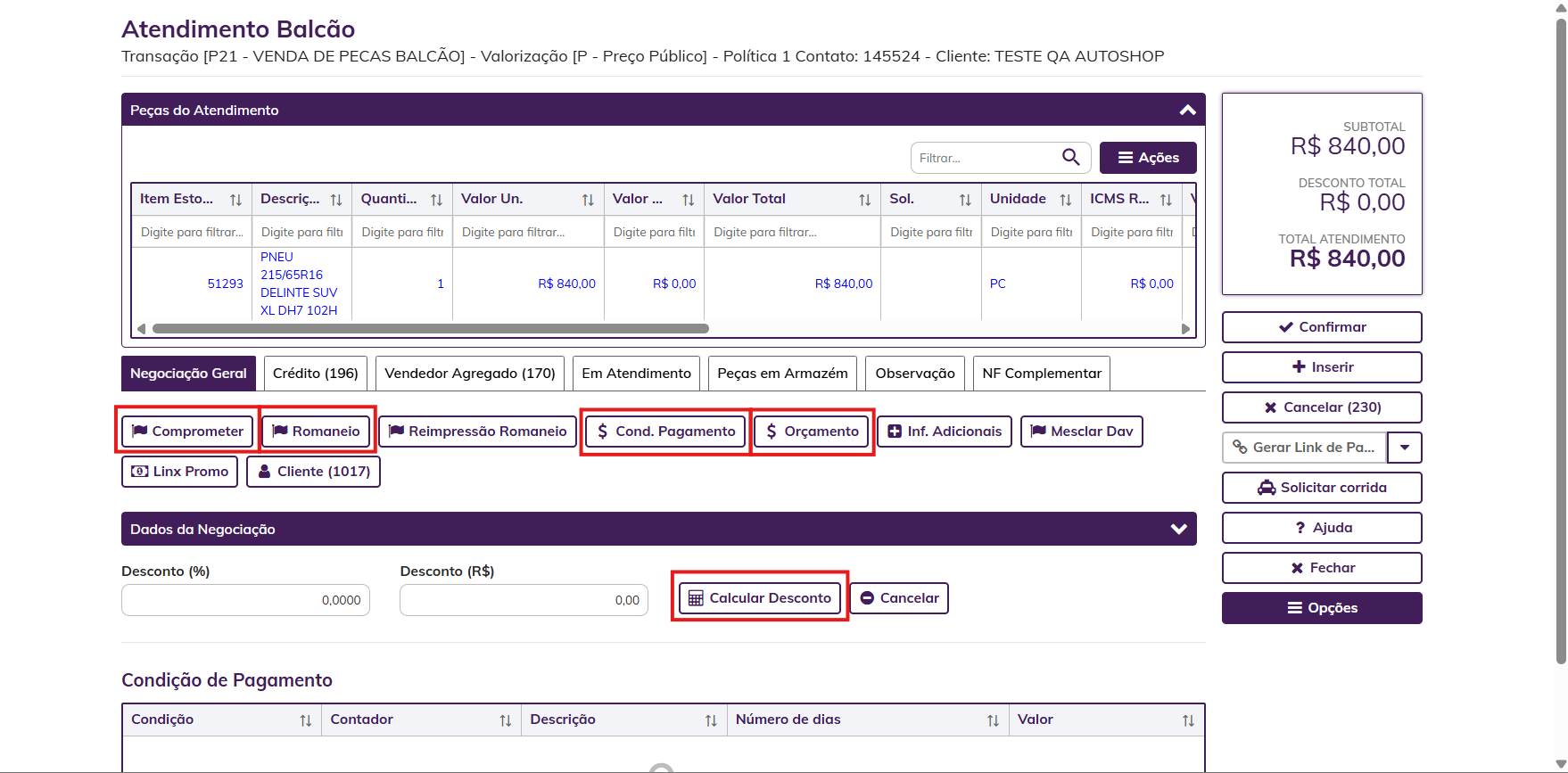
Task: Click the Romaneio button
Action: [316, 432]
